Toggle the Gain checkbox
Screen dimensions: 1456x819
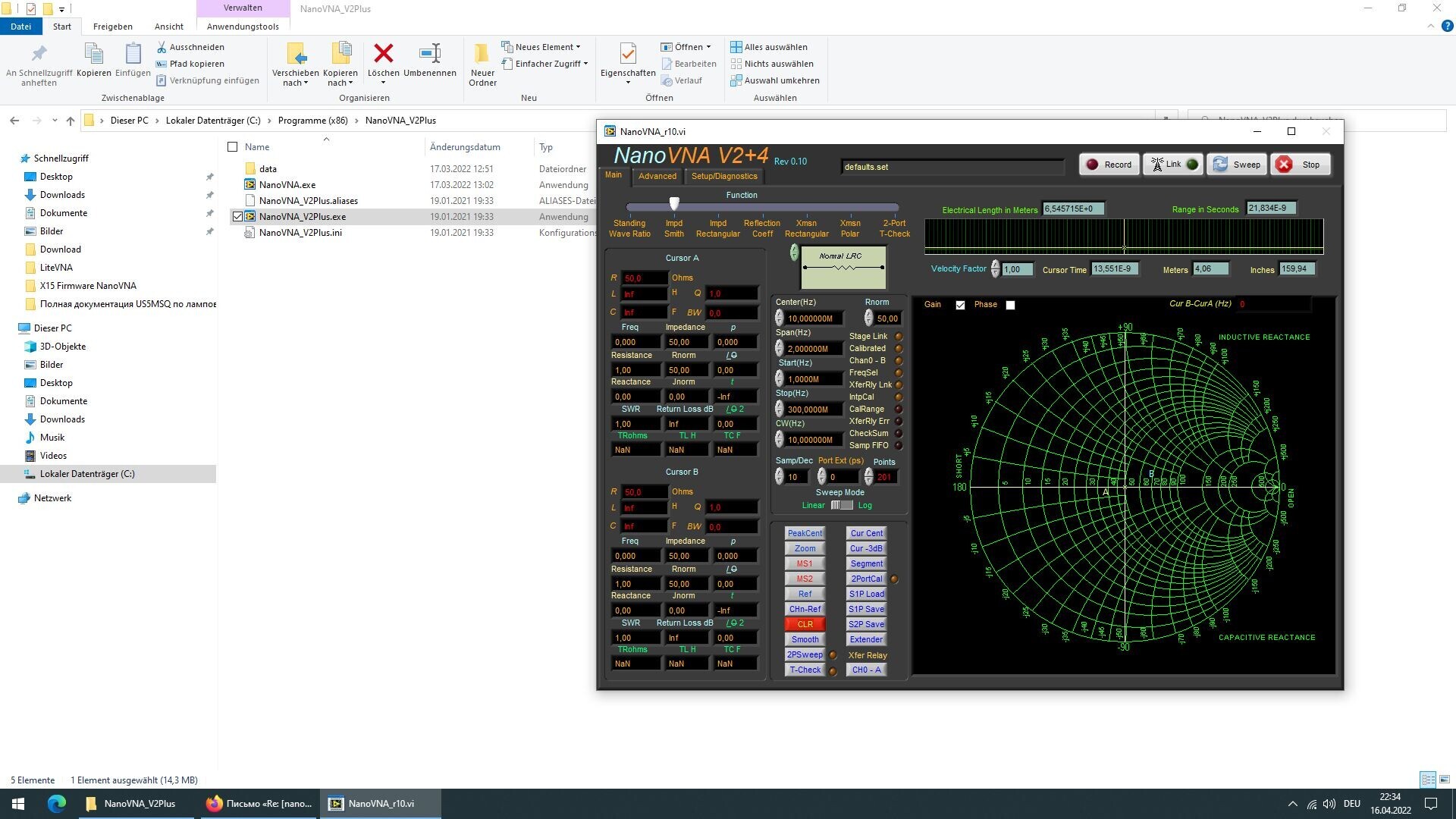960,305
